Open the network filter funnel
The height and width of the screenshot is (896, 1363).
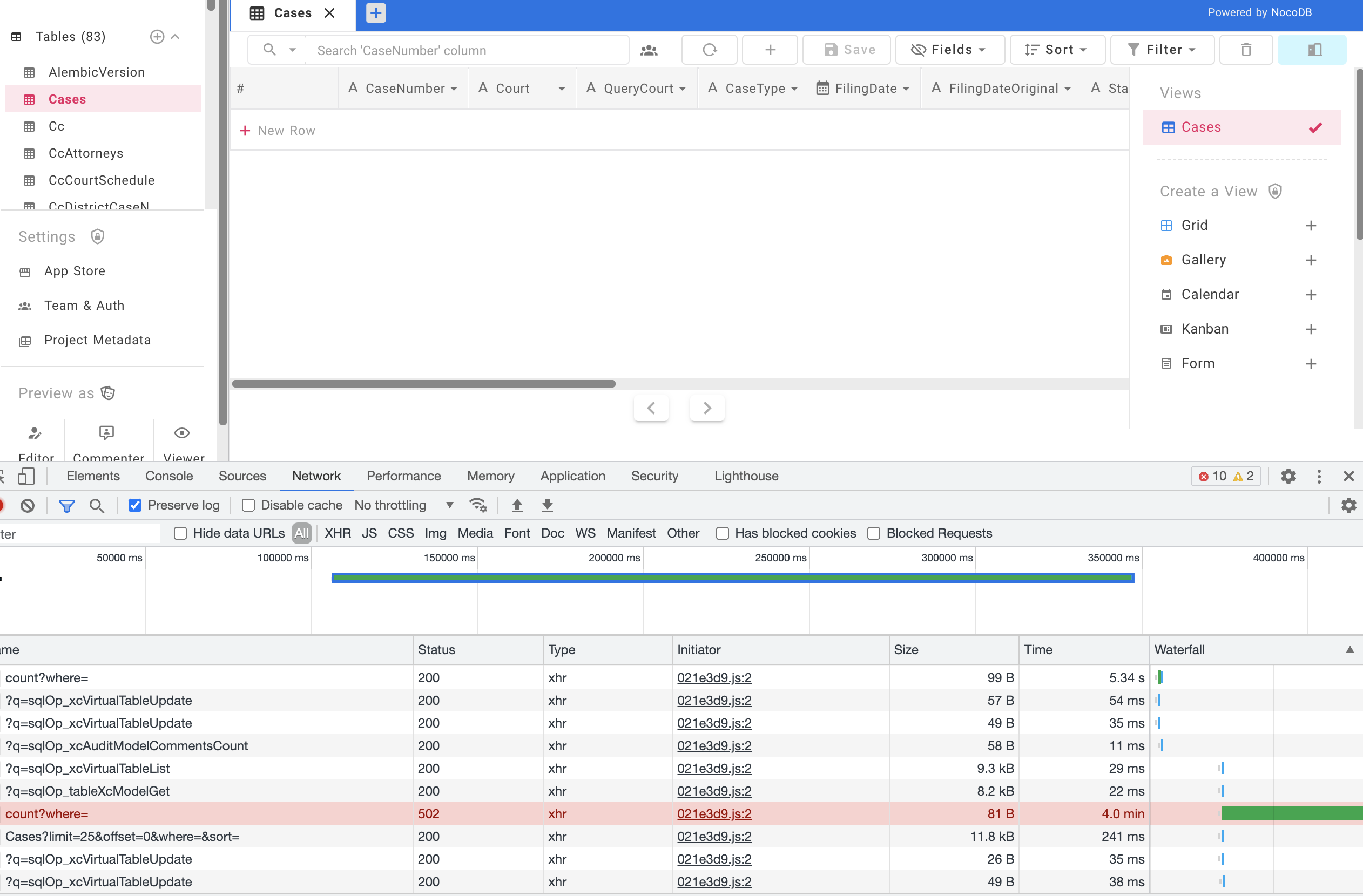coord(66,505)
